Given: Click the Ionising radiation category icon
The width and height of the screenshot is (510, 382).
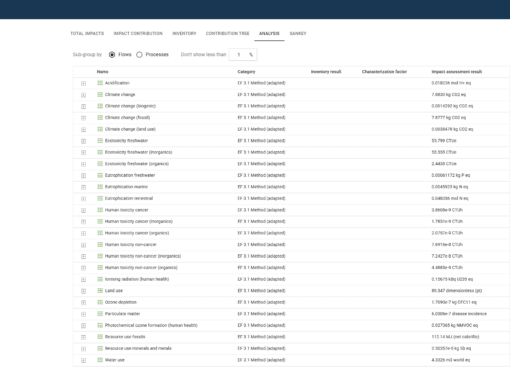Looking at the screenshot, I should (100, 279).
